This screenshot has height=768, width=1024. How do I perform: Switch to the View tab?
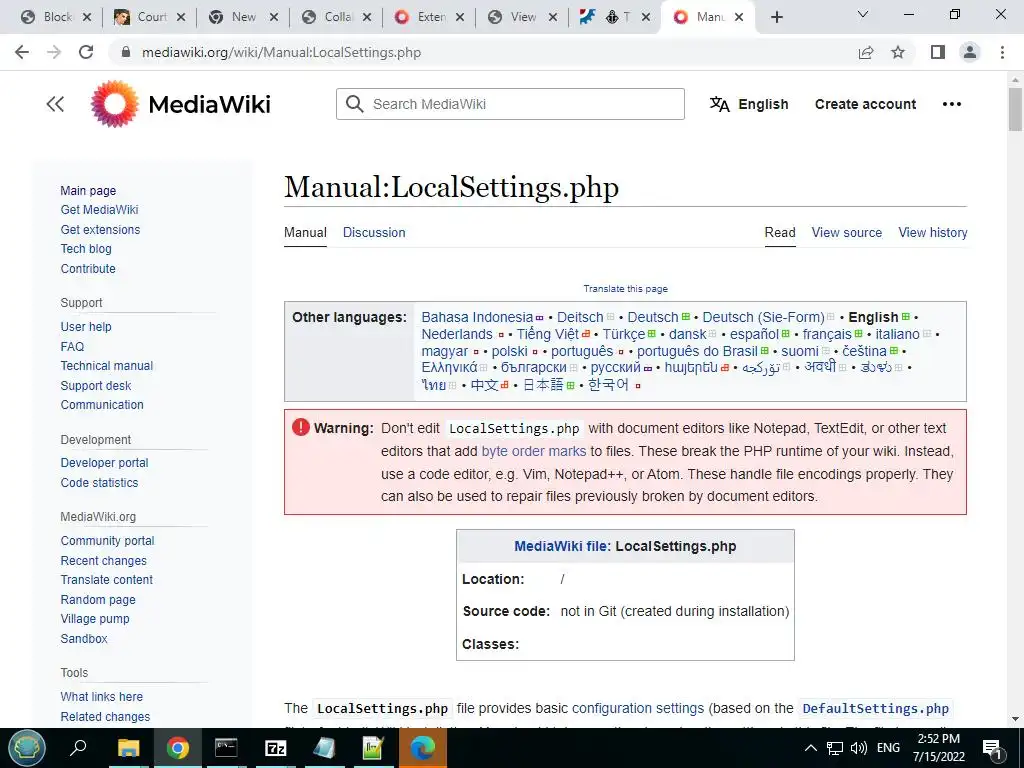pos(520,17)
